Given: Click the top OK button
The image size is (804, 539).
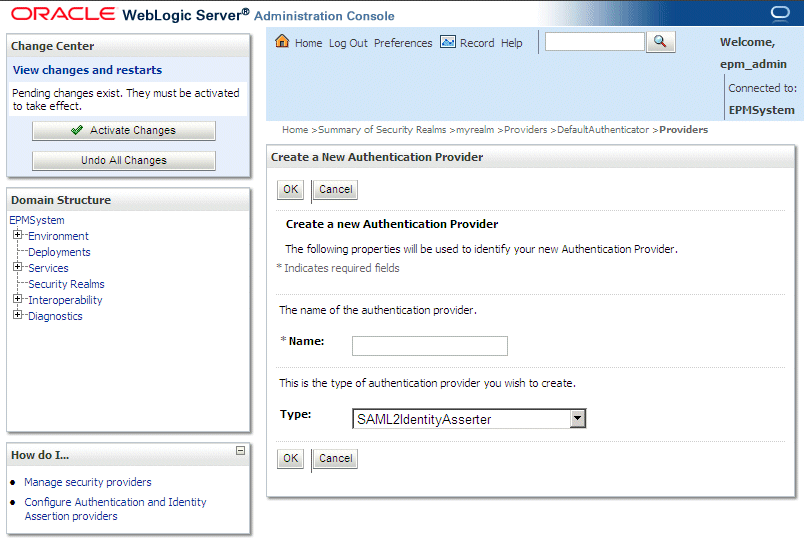Looking at the screenshot, I should pyautogui.click(x=290, y=189).
